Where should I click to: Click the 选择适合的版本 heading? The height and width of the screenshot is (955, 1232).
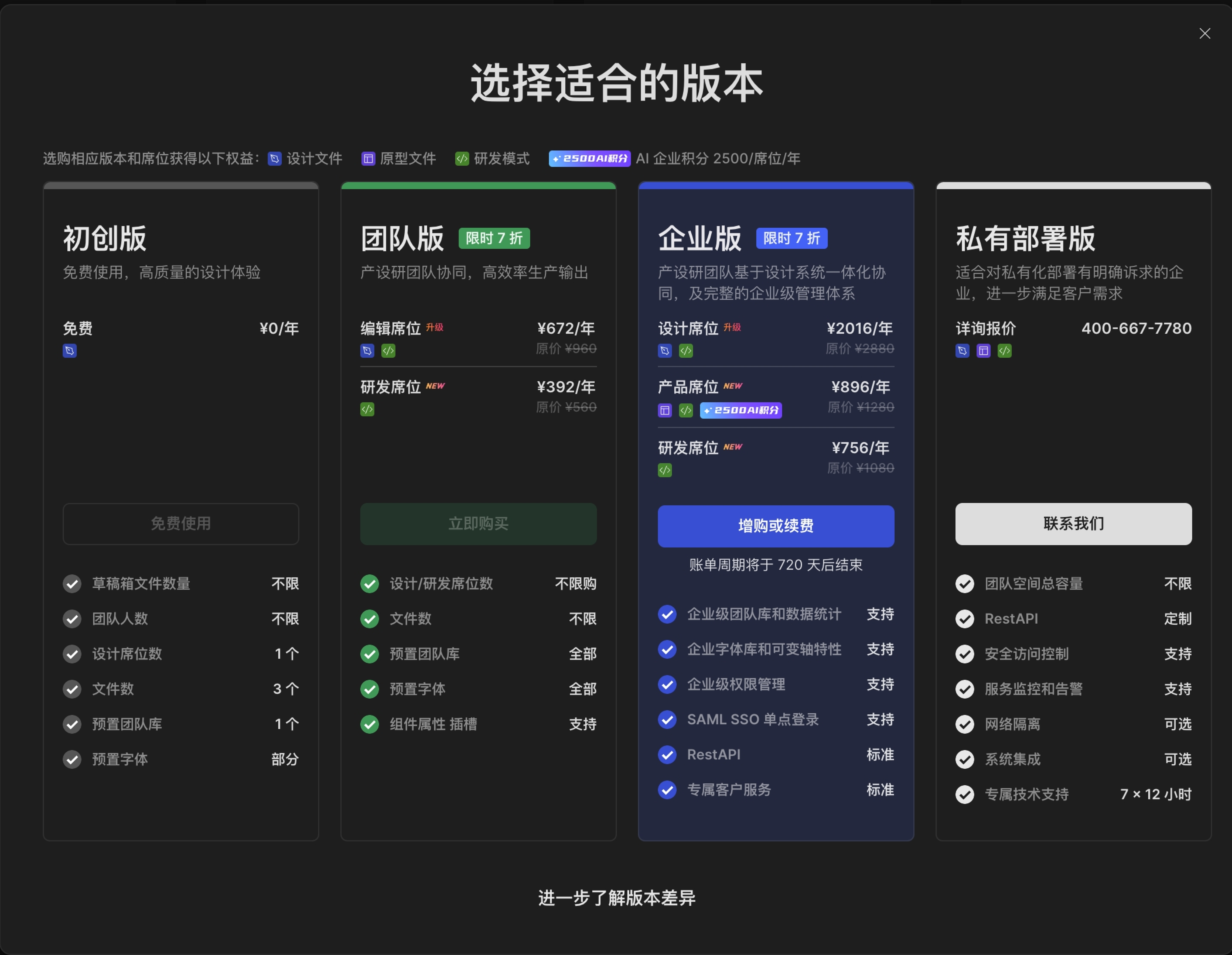[616, 83]
